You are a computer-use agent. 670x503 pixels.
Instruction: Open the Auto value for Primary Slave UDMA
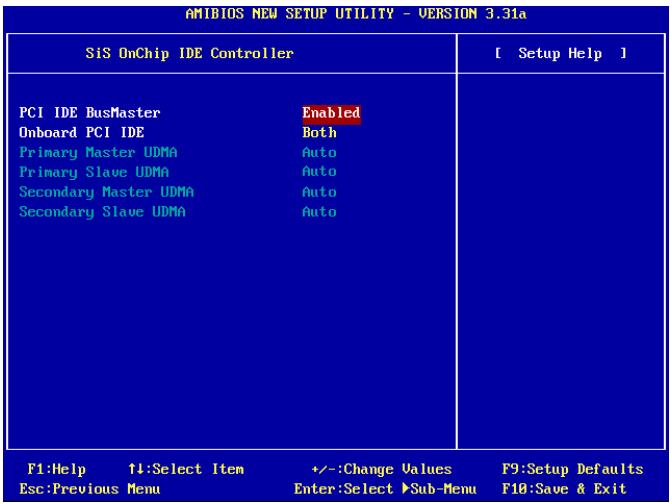[x=319, y=172]
